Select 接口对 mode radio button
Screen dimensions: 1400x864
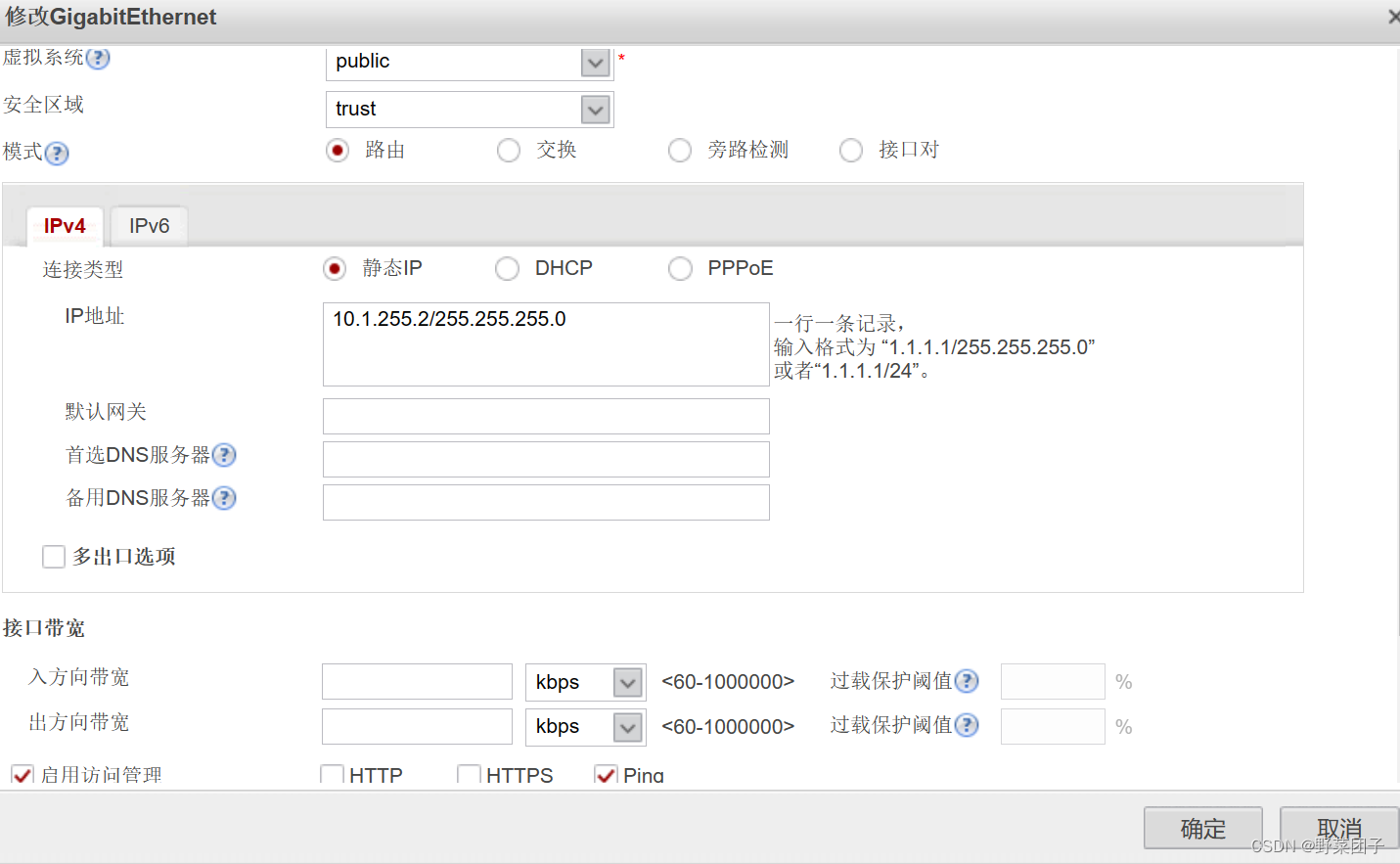tap(851, 151)
